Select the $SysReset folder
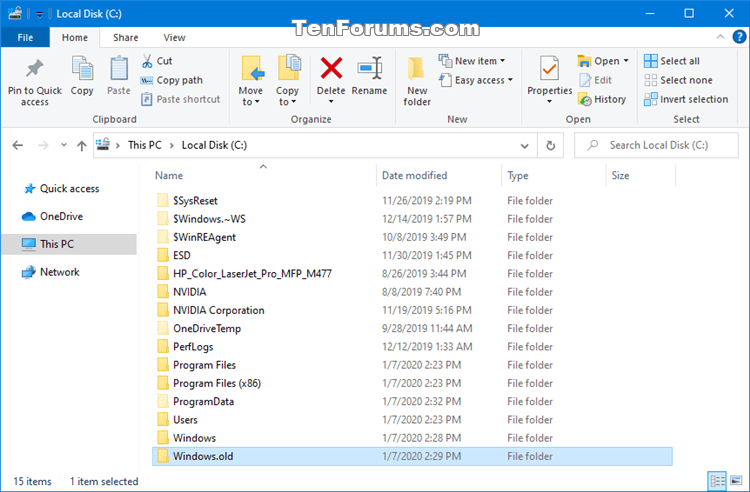 point(412,201)
